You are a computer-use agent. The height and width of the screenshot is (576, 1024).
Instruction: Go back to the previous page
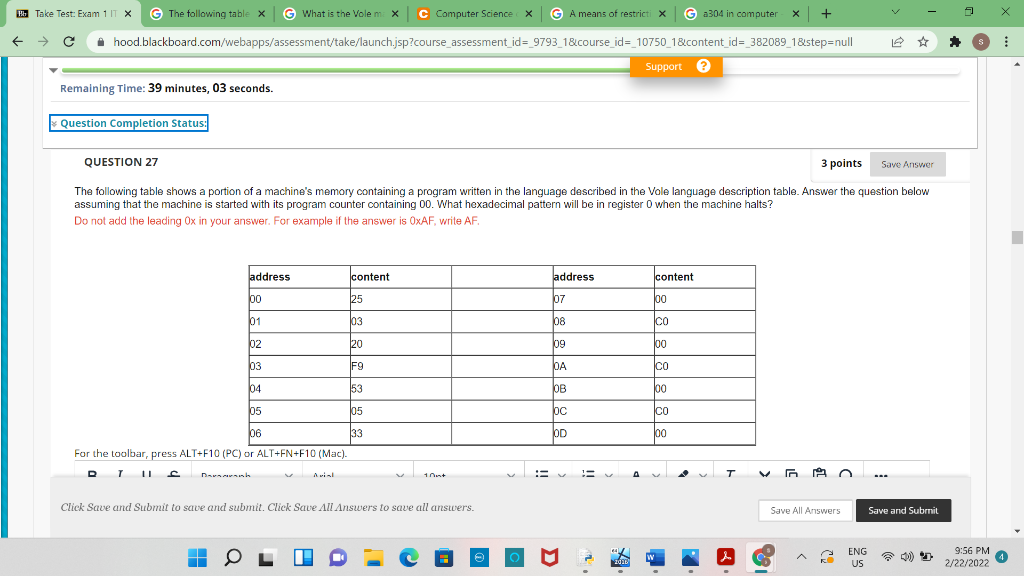click(x=18, y=42)
